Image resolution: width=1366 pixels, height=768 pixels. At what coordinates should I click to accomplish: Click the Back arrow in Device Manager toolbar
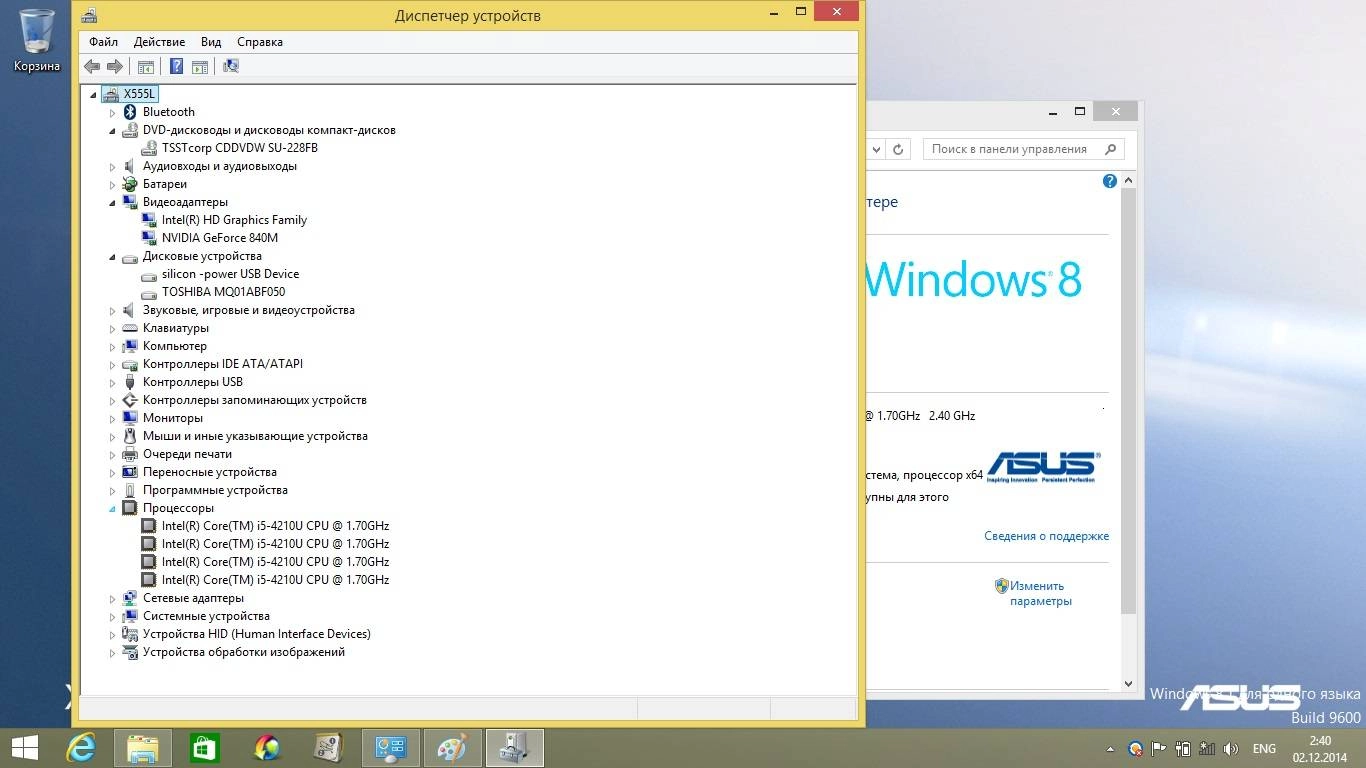(x=92, y=66)
